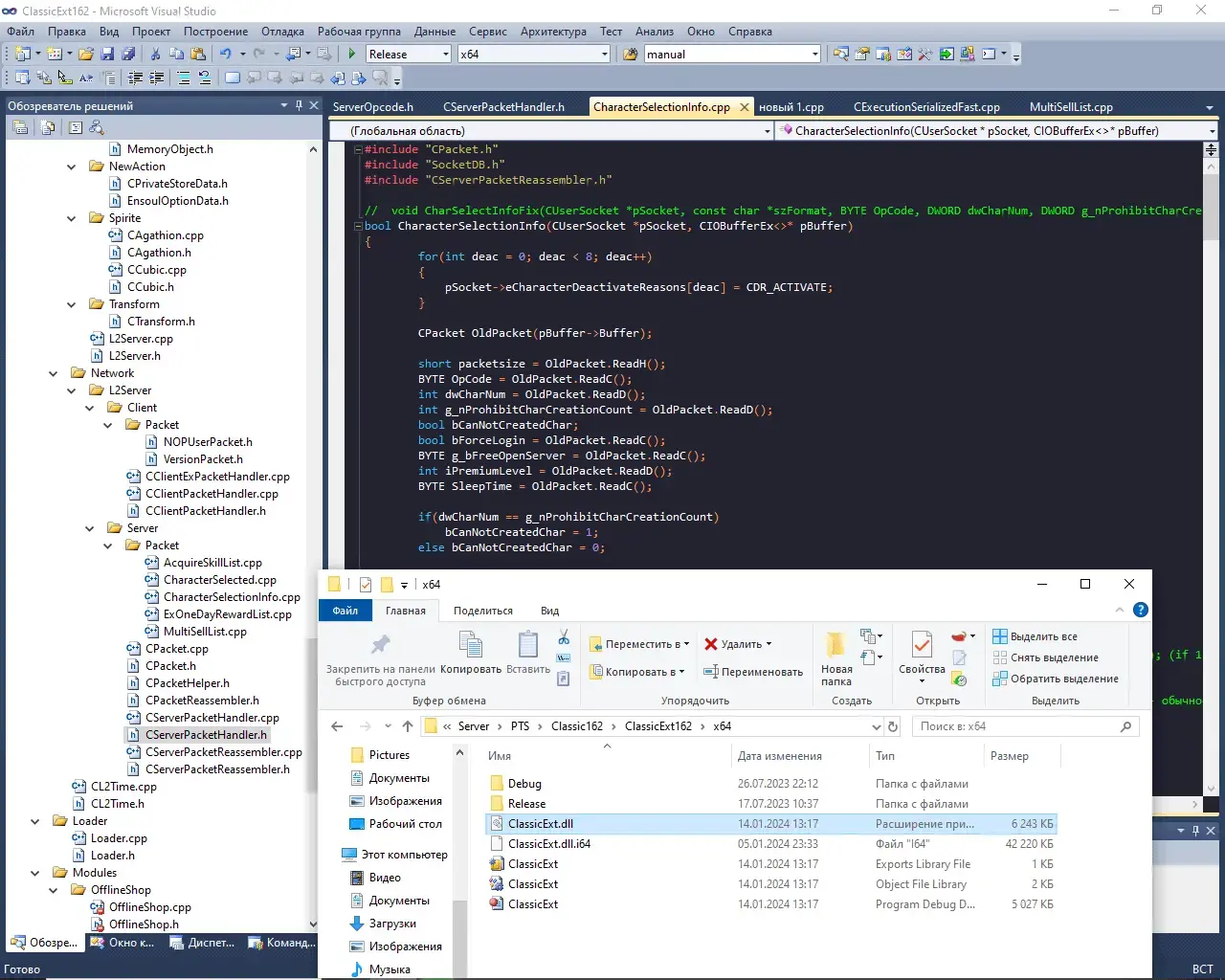The height and width of the screenshot is (980, 1225).
Task: Click Снять выделение in Explorer ribbon
Action: click(1045, 657)
